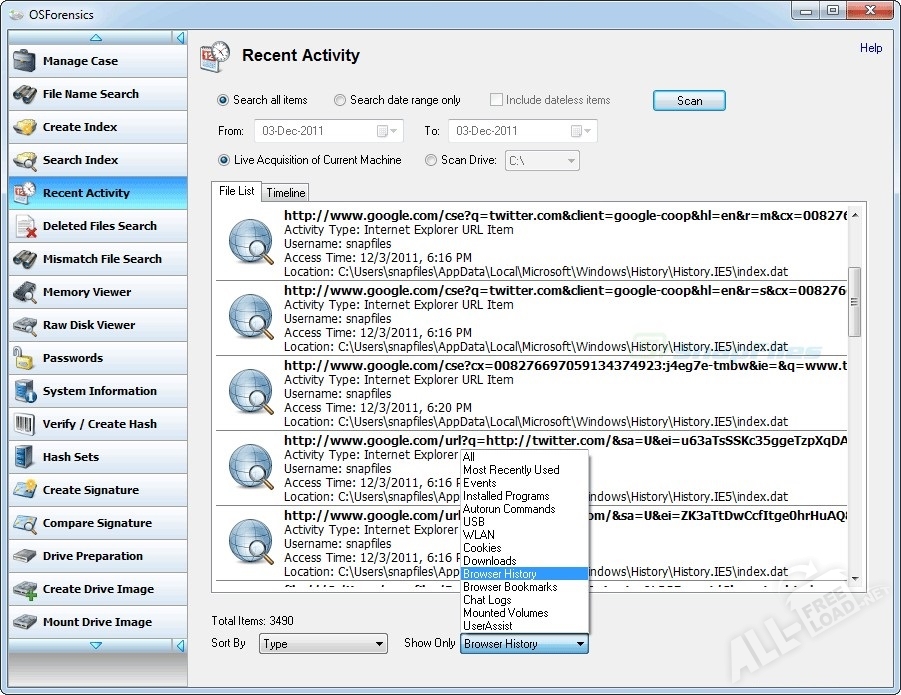Open the Memory Viewer icon

pyautogui.click(x=25, y=292)
